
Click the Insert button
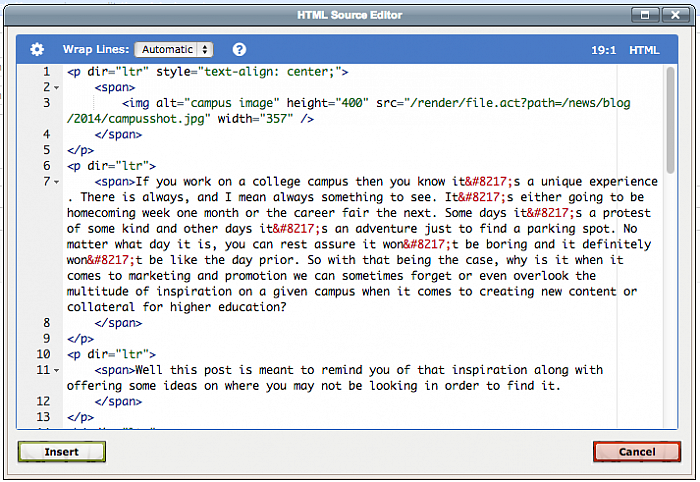tap(62, 452)
